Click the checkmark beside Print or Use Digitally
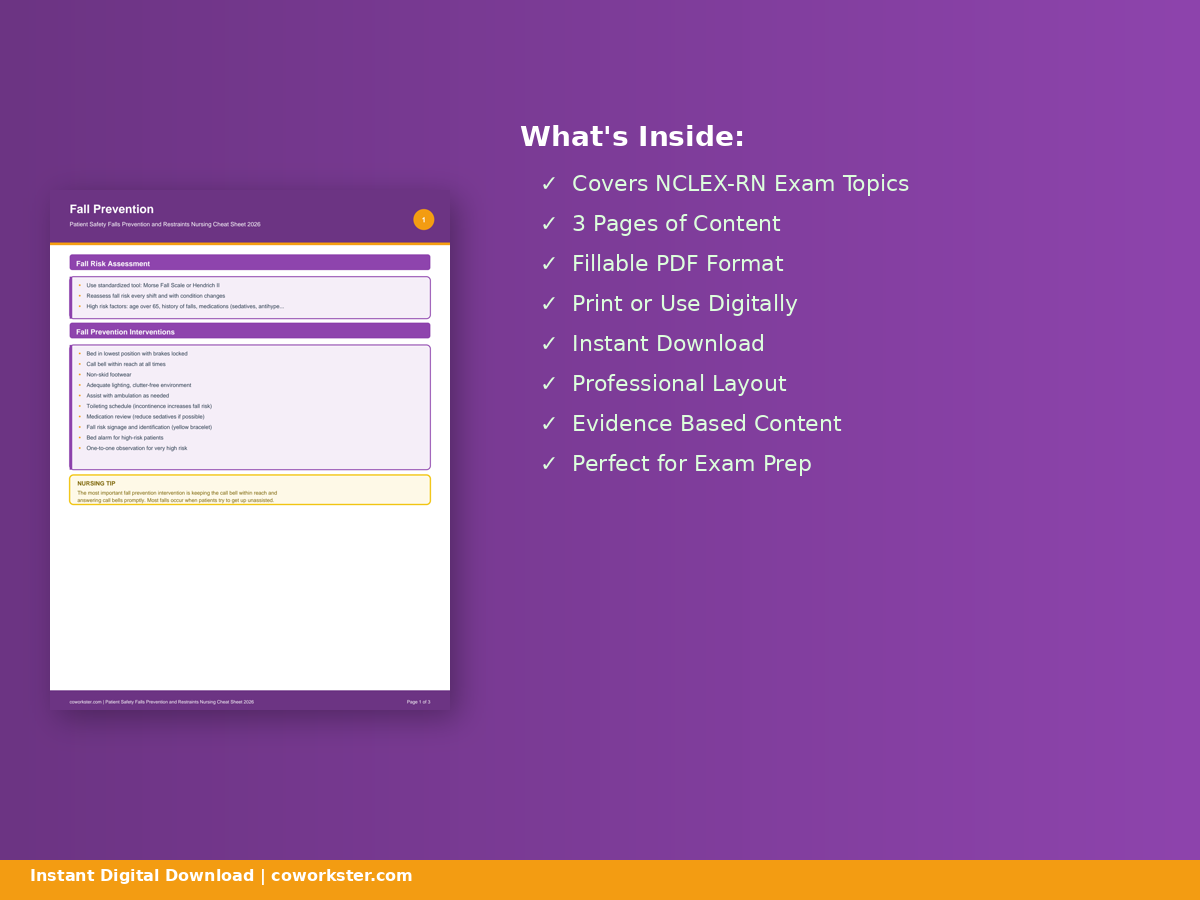Image resolution: width=1200 pixels, height=900 pixels. 548,305
